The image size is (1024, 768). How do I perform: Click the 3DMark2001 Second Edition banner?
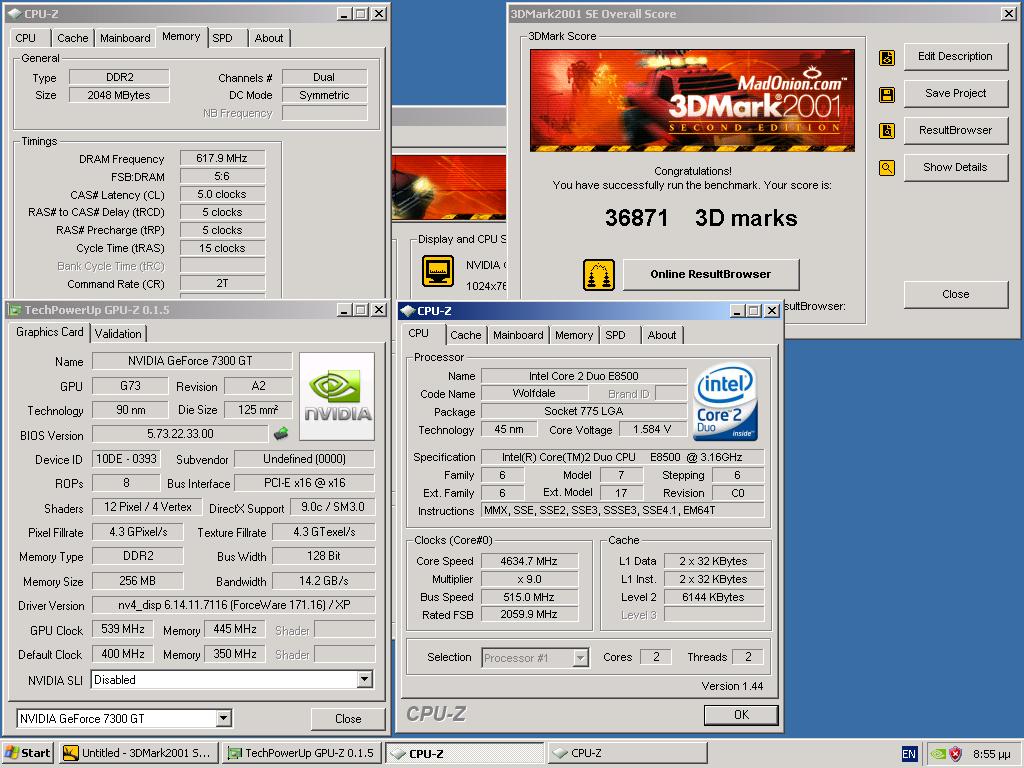click(692, 101)
